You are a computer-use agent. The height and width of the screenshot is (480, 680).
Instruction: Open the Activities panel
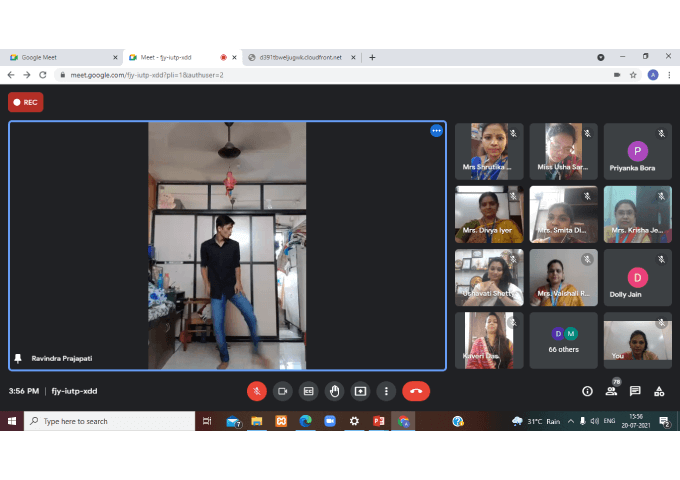coord(659,391)
